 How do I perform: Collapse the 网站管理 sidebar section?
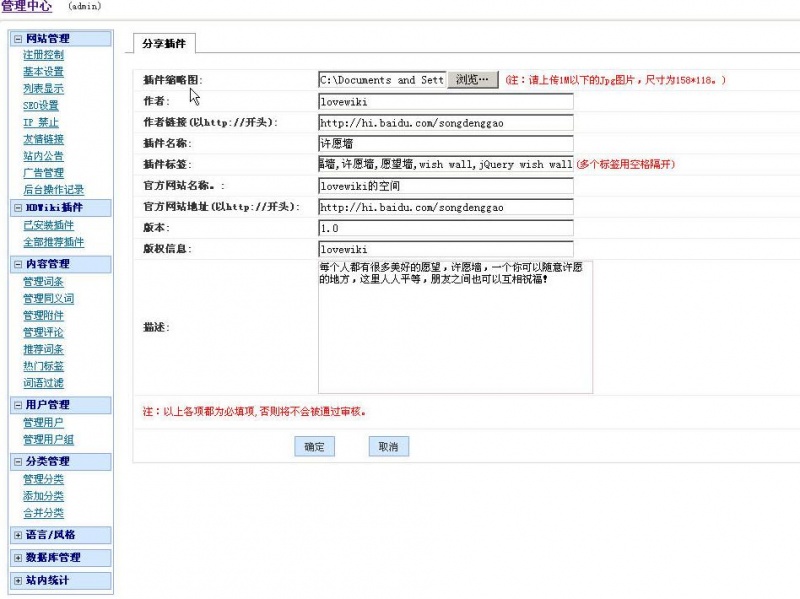tap(18, 39)
